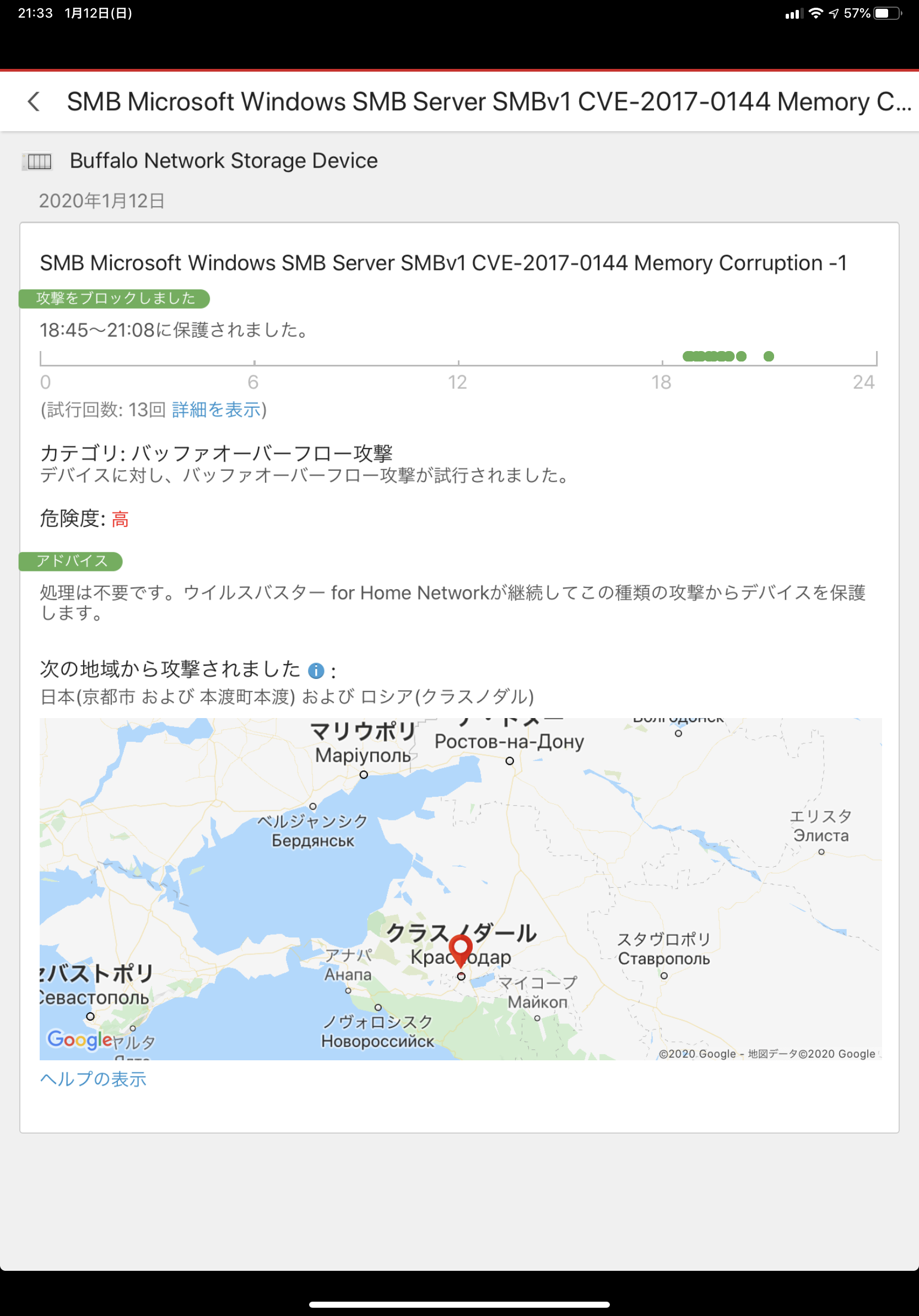
Task: Tap the card title ending Memory Corruption -1
Action: [443, 263]
